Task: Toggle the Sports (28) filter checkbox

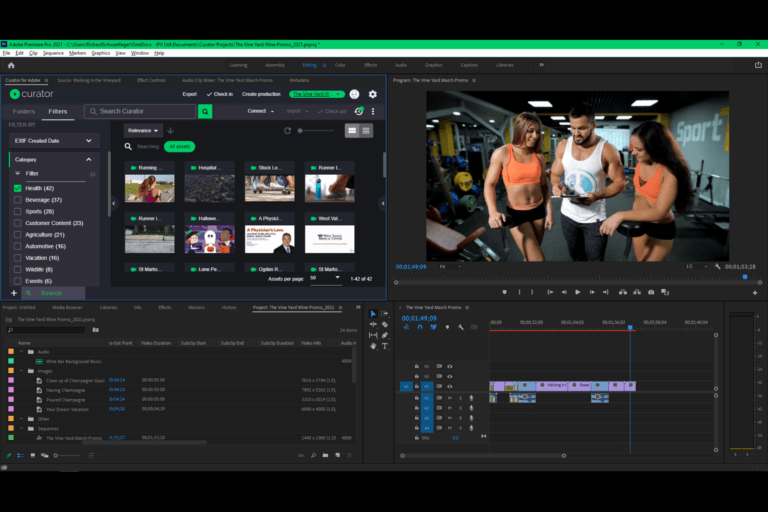Action: pos(18,211)
